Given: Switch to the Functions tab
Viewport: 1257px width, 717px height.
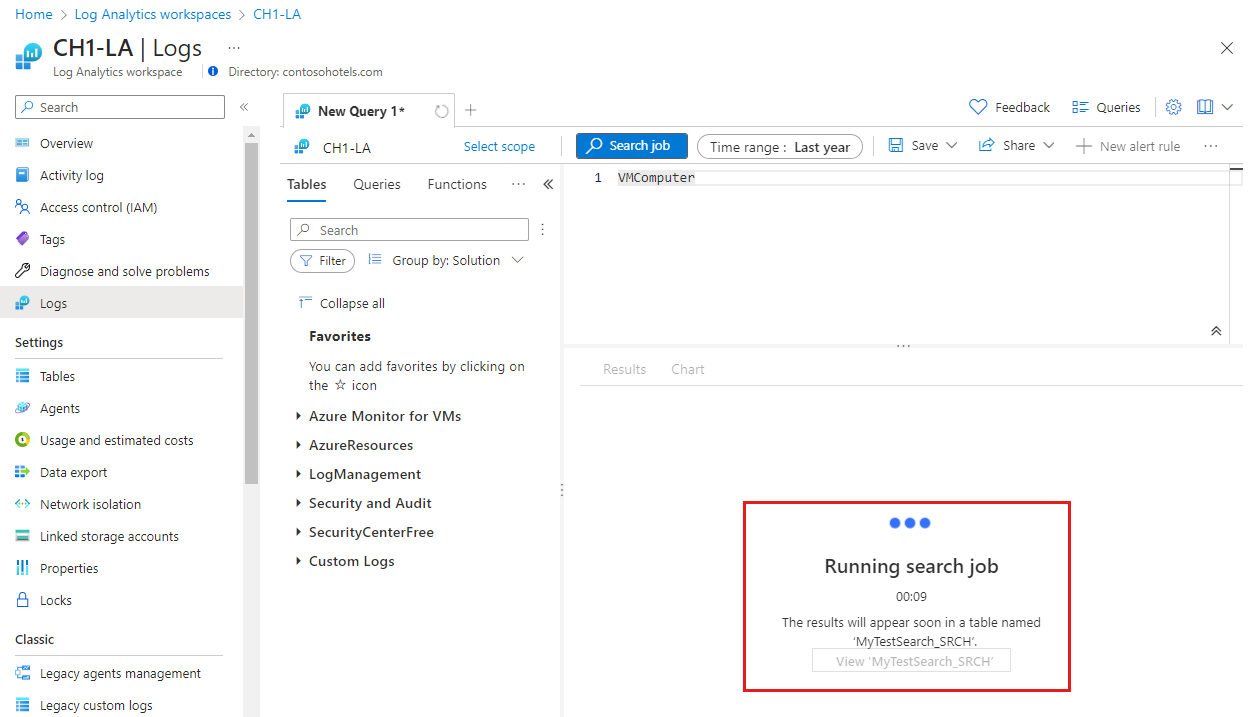Looking at the screenshot, I should pos(457,184).
